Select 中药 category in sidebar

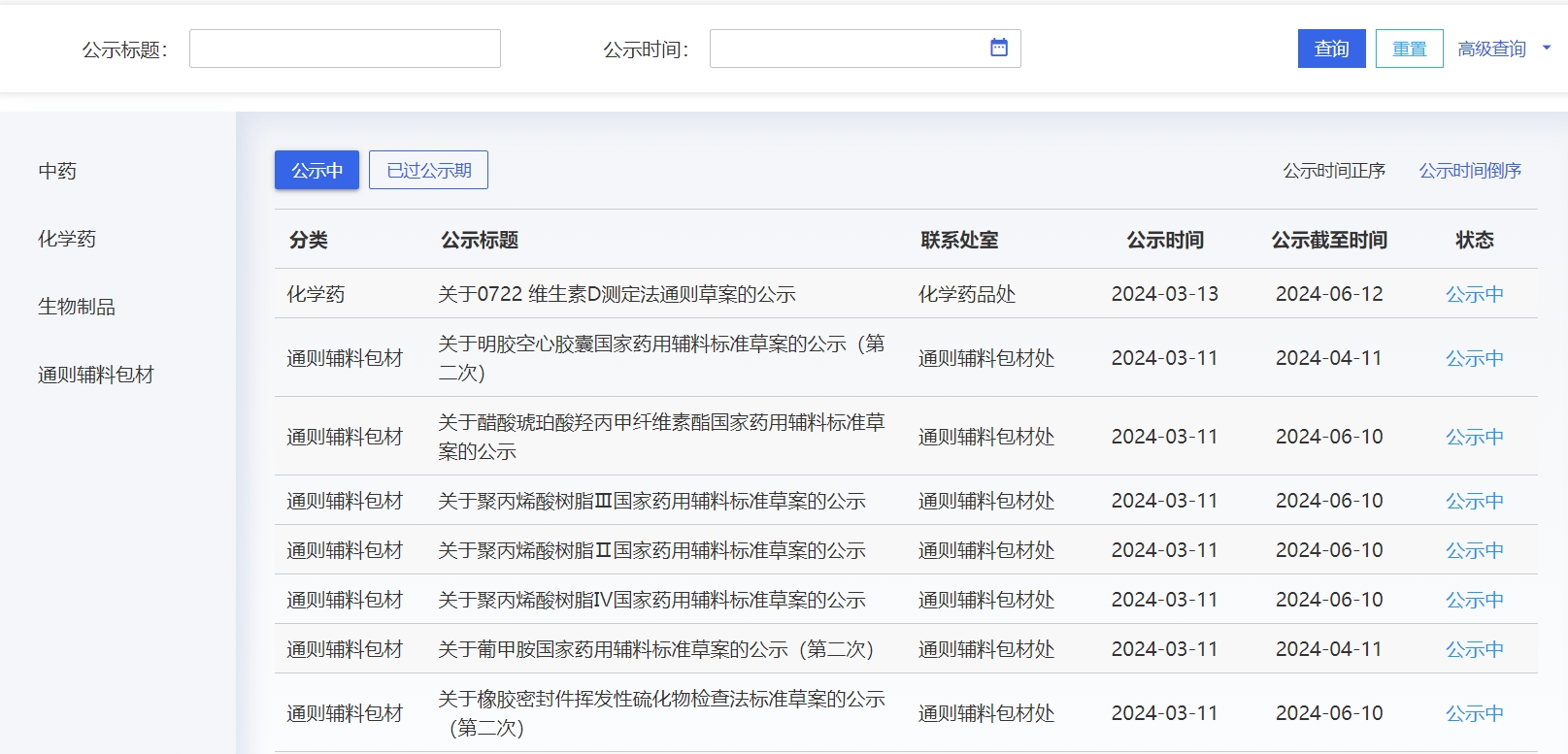point(57,171)
